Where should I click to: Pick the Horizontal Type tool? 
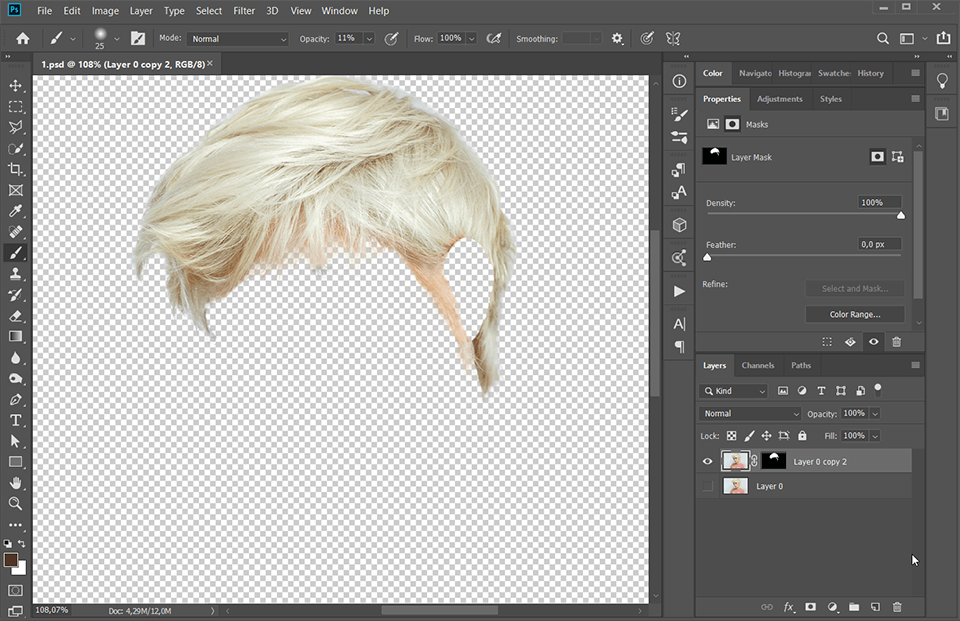click(16, 421)
